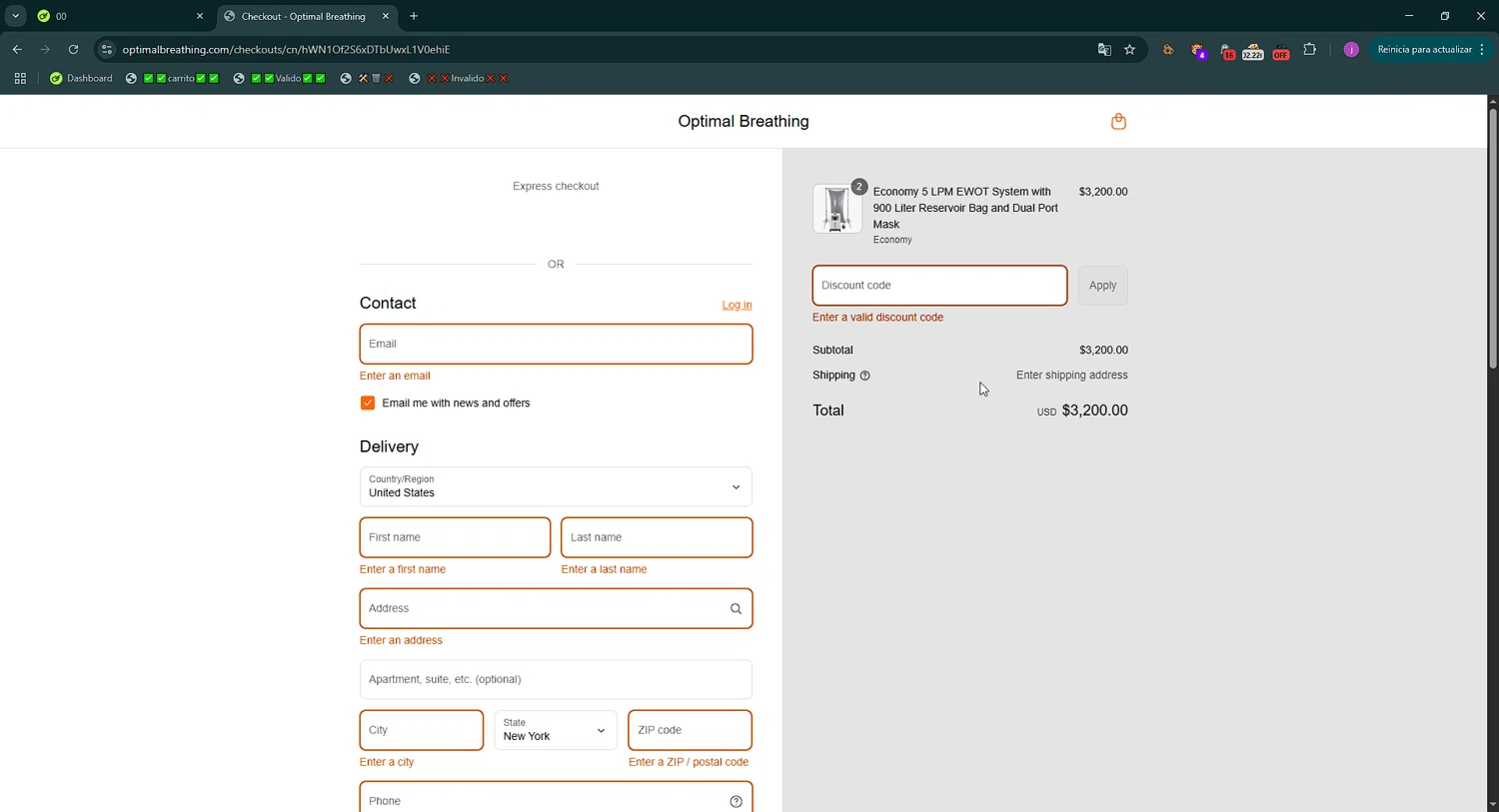Open the cookie extension with badge 4
This screenshot has height=812, width=1499.
(1197, 50)
